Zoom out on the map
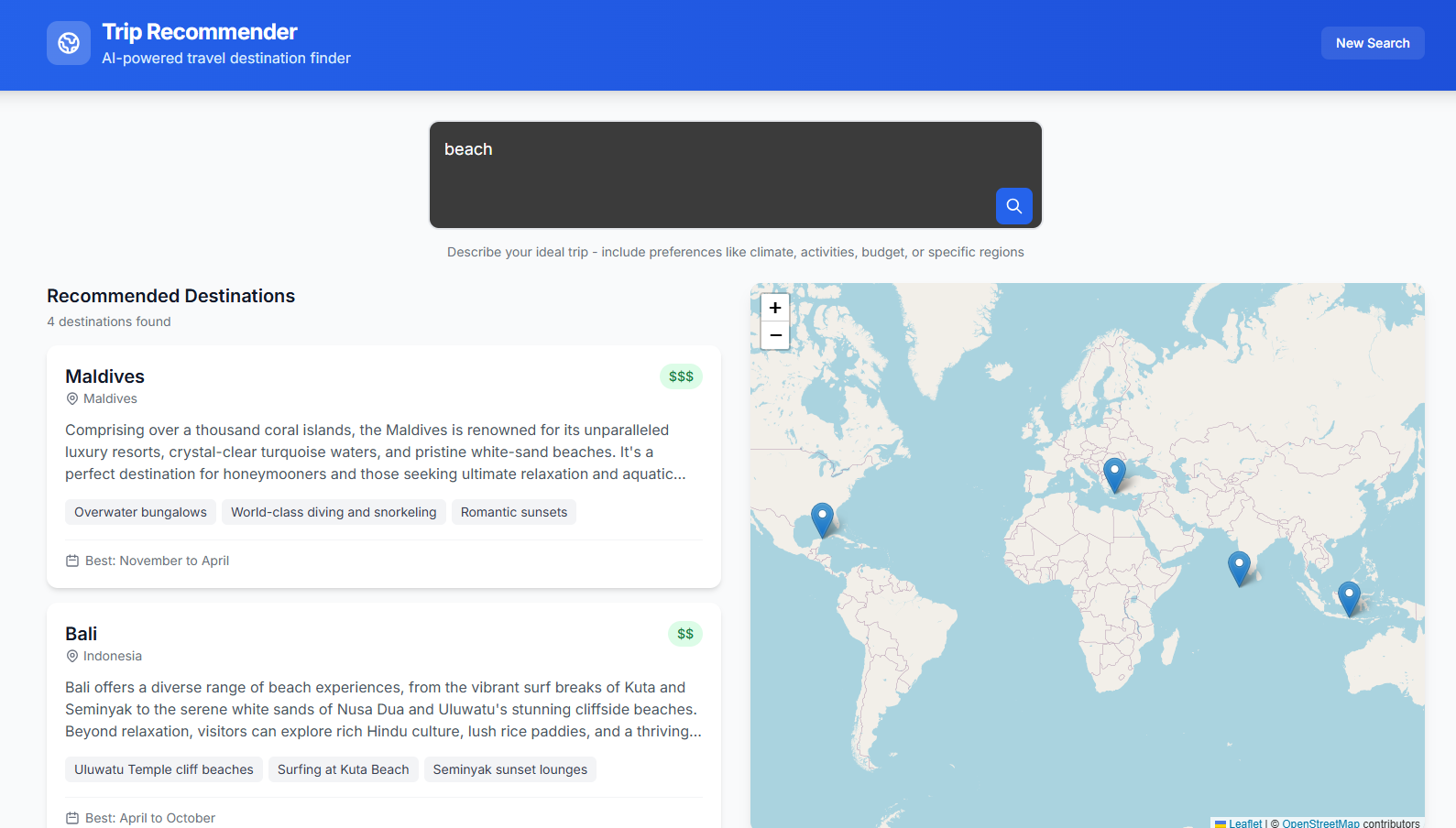The height and width of the screenshot is (828, 1456). click(775, 335)
